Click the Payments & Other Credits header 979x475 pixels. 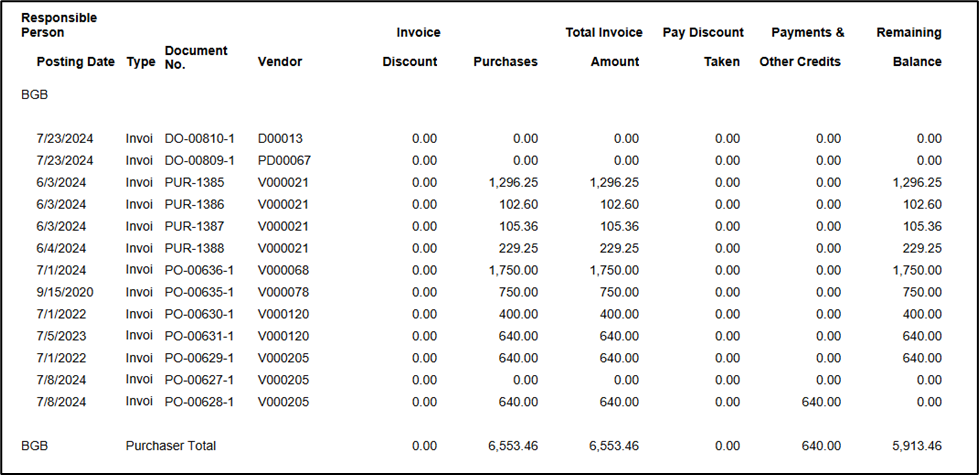[800, 47]
